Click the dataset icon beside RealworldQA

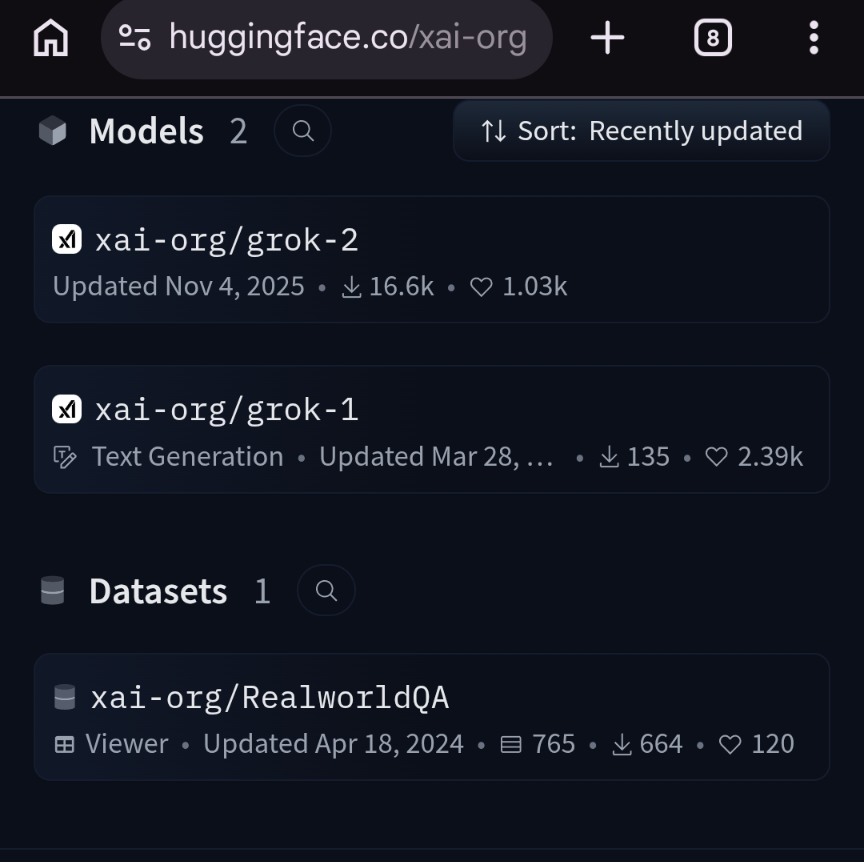click(x=65, y=697)
